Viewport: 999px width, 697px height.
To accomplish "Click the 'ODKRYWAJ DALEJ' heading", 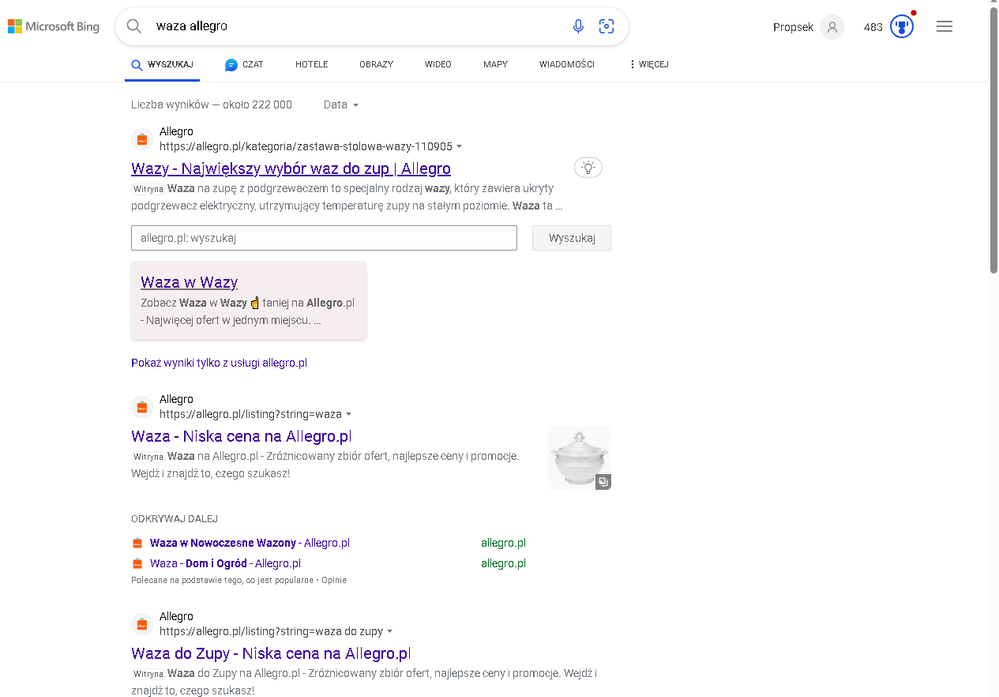I will point(175,519).
